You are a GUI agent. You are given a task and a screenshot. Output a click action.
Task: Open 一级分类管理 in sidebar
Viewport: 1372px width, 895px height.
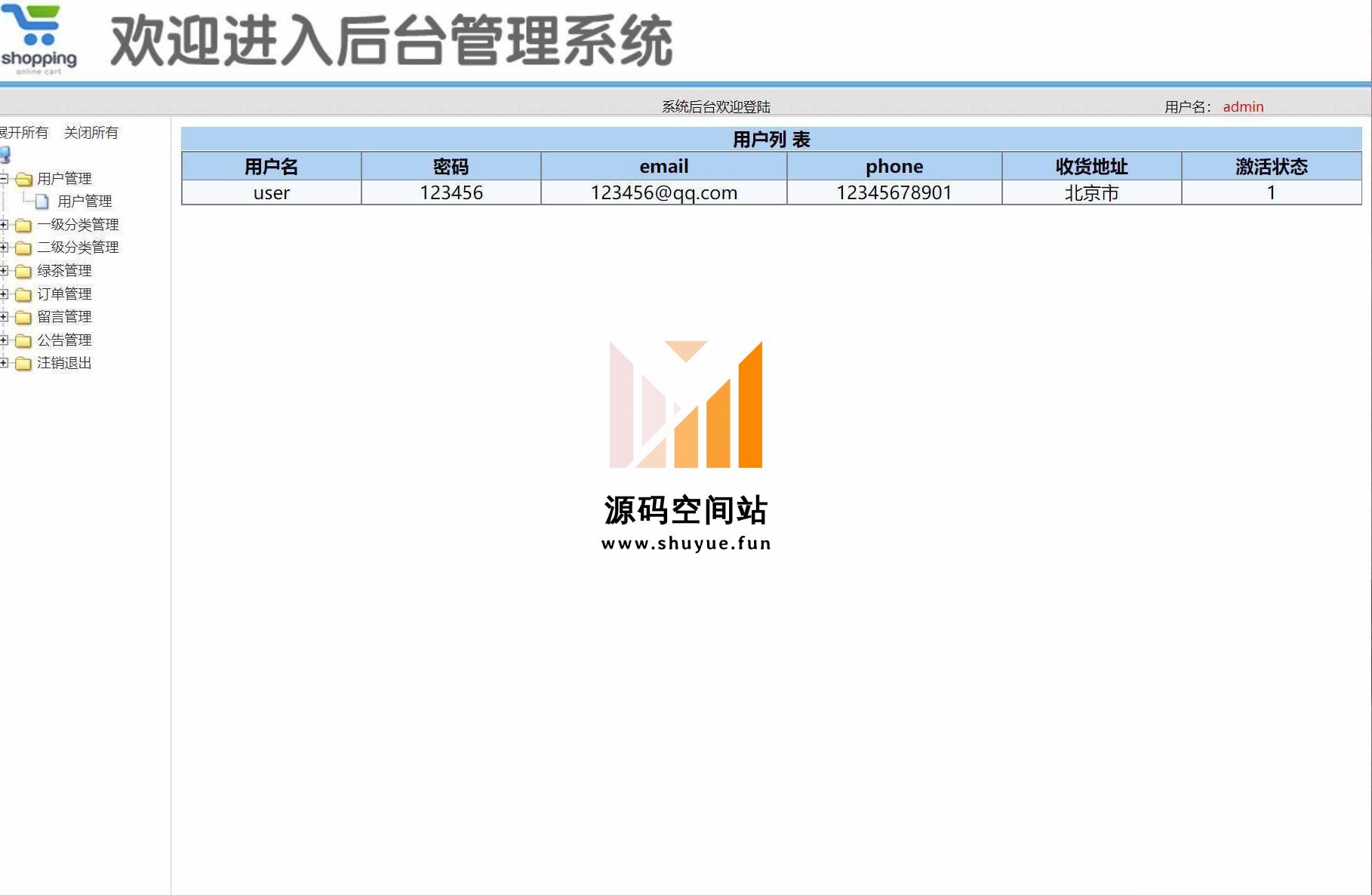click(x=78, y=225)
